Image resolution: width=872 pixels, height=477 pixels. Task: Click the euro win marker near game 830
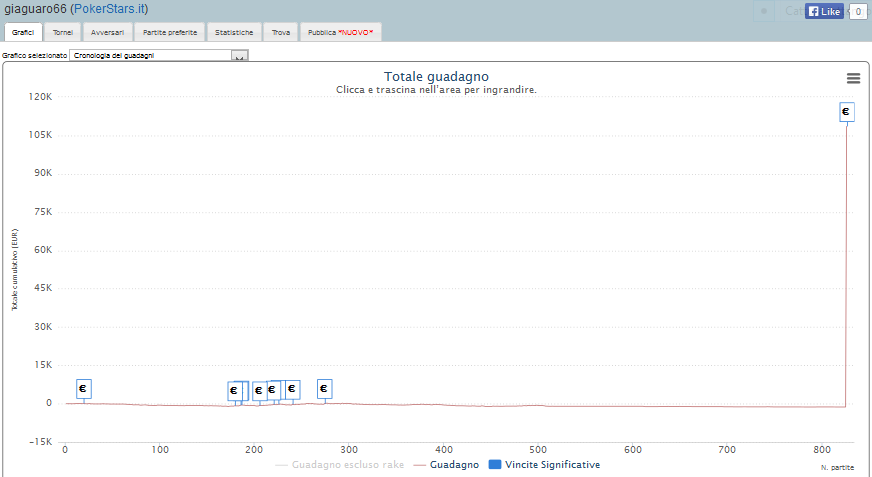click(x=846, y=112)
